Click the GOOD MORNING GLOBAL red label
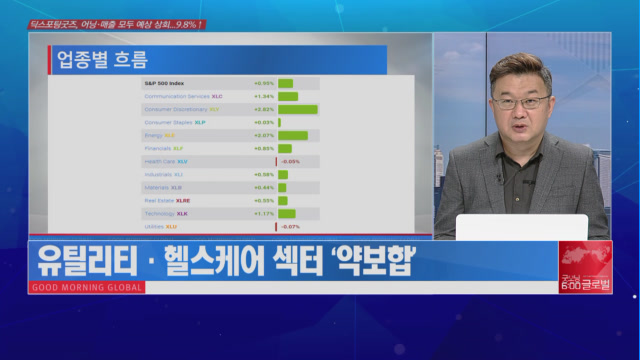Screen dimensions: 640x360 [87, 287]
